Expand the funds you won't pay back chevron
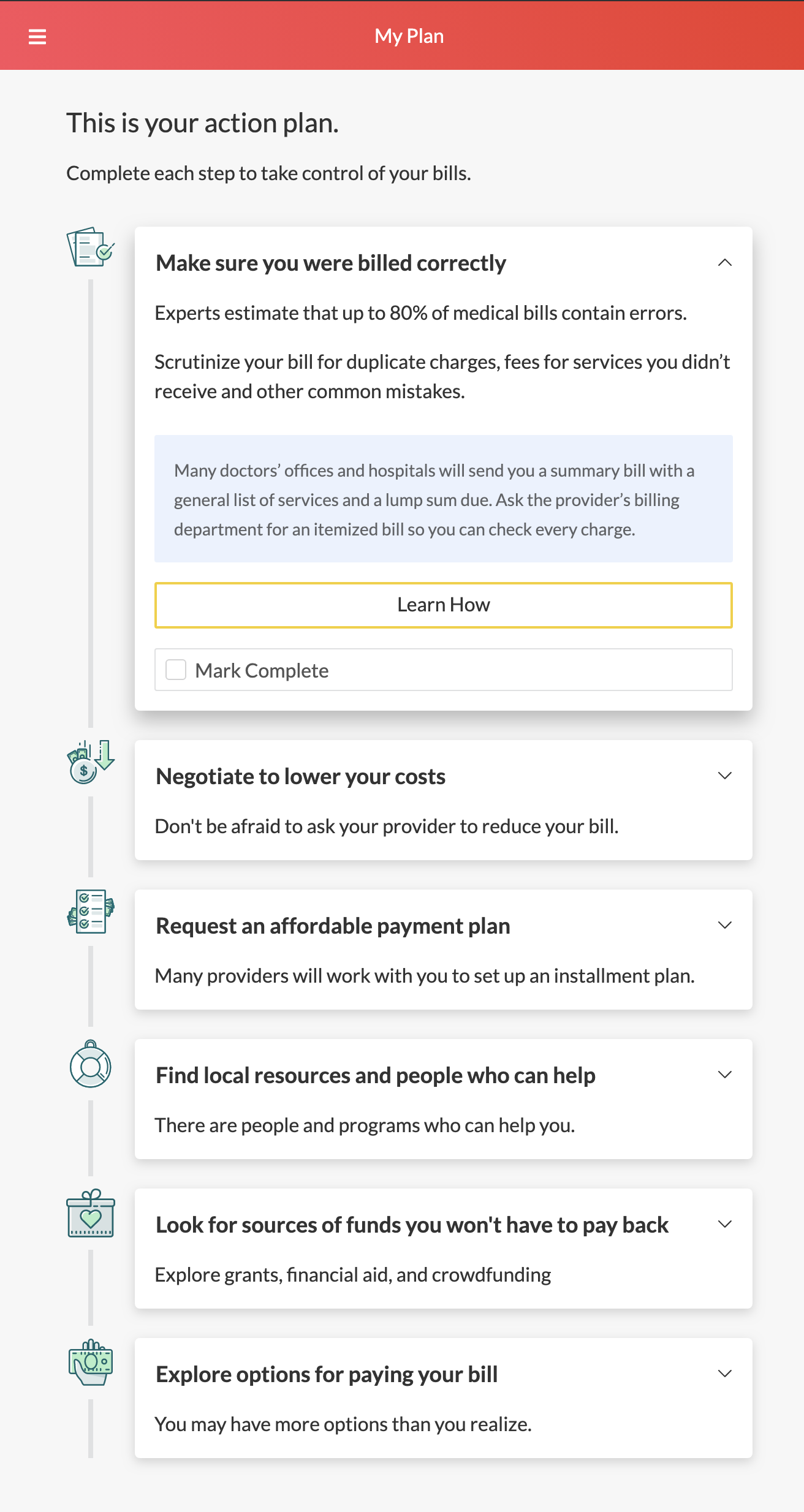Screen dimensions: 804x1512 725,1225
